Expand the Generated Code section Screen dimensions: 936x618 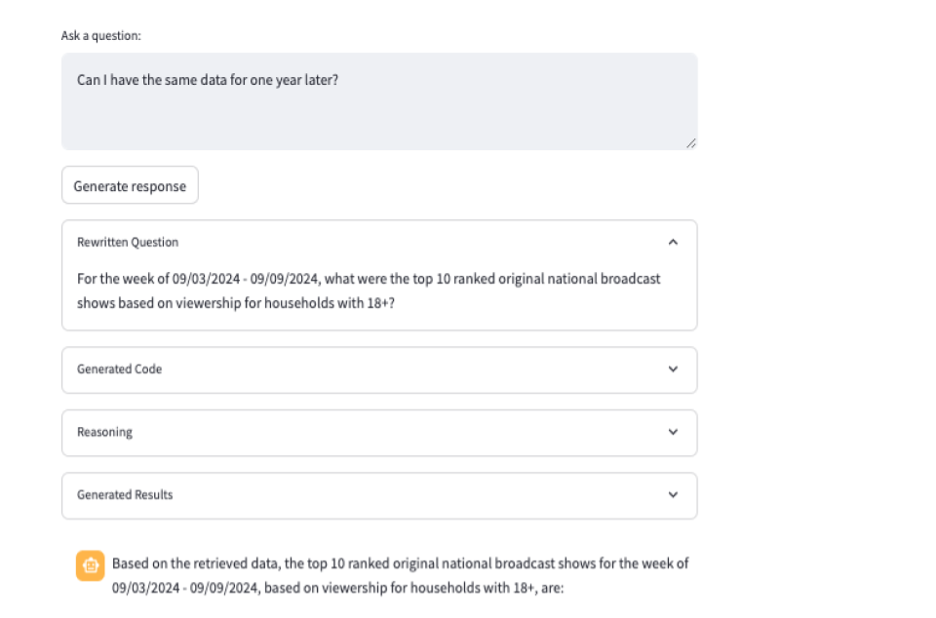click(x=120, y=369)
